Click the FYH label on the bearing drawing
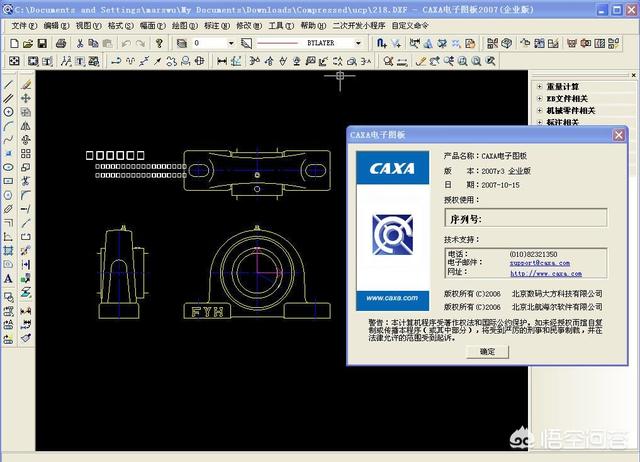 (x=207, y=312)
